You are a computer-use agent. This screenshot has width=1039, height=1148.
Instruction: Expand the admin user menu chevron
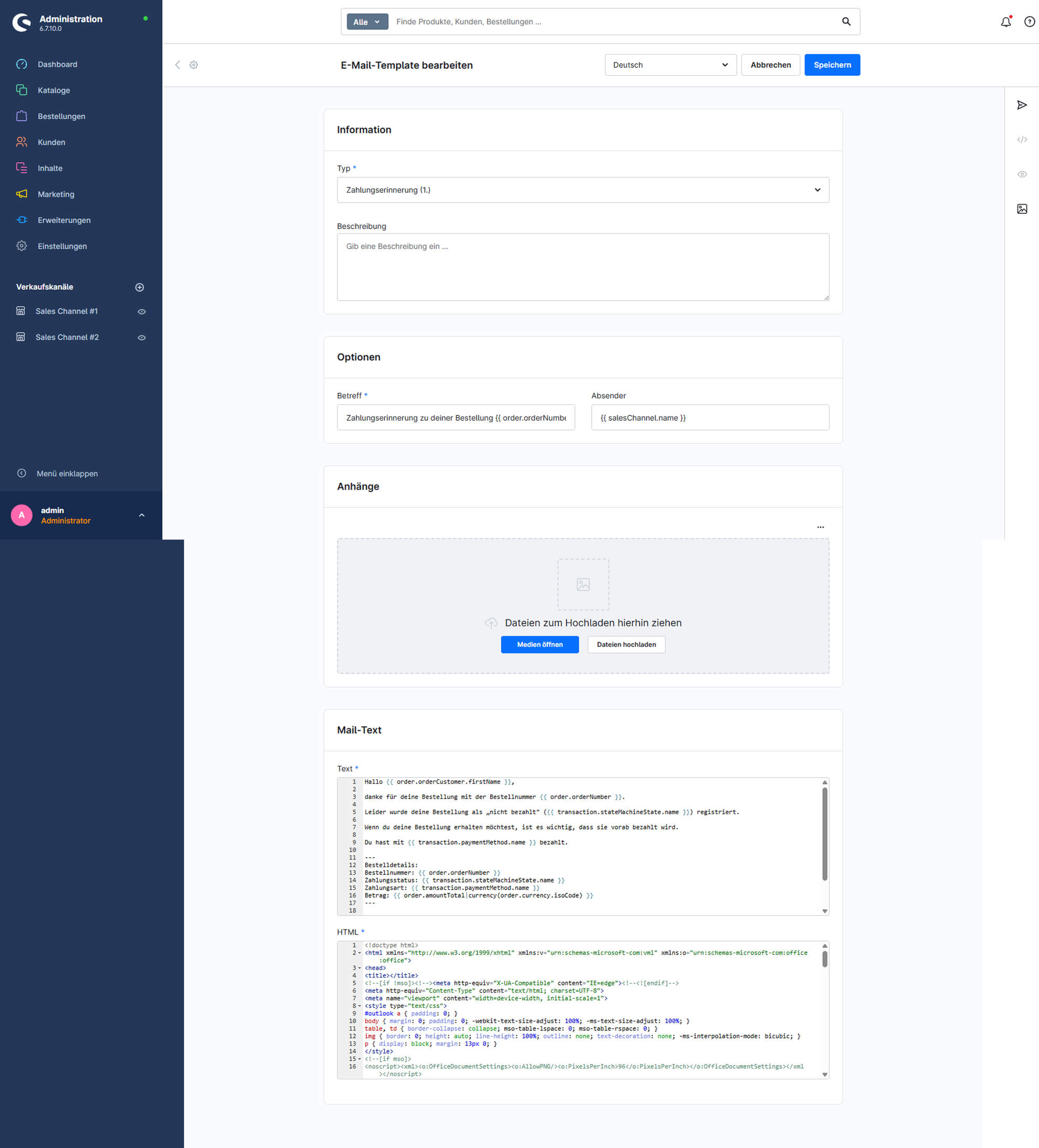click(x=142, y=515)
